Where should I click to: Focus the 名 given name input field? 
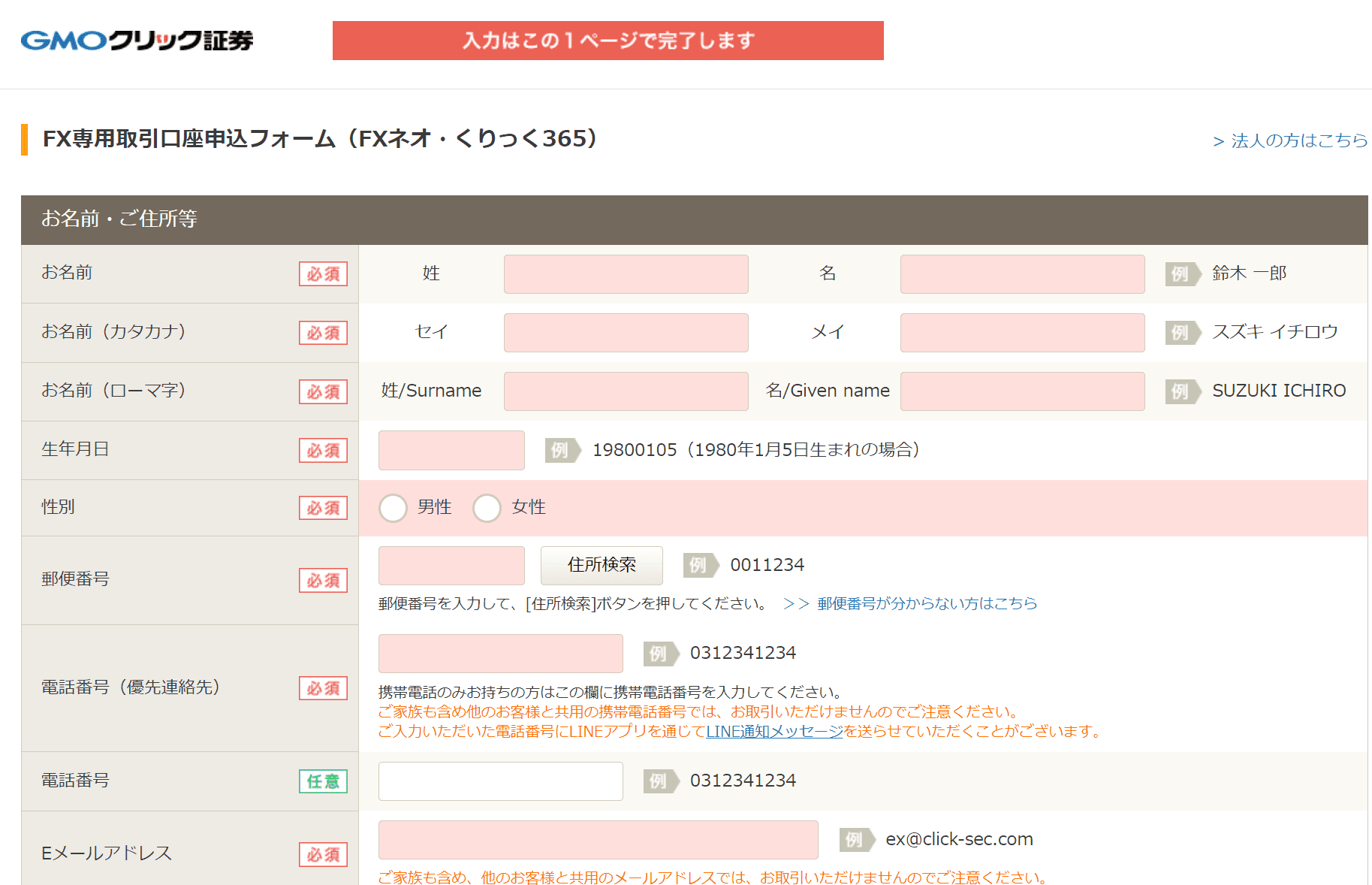[1022, 274]
